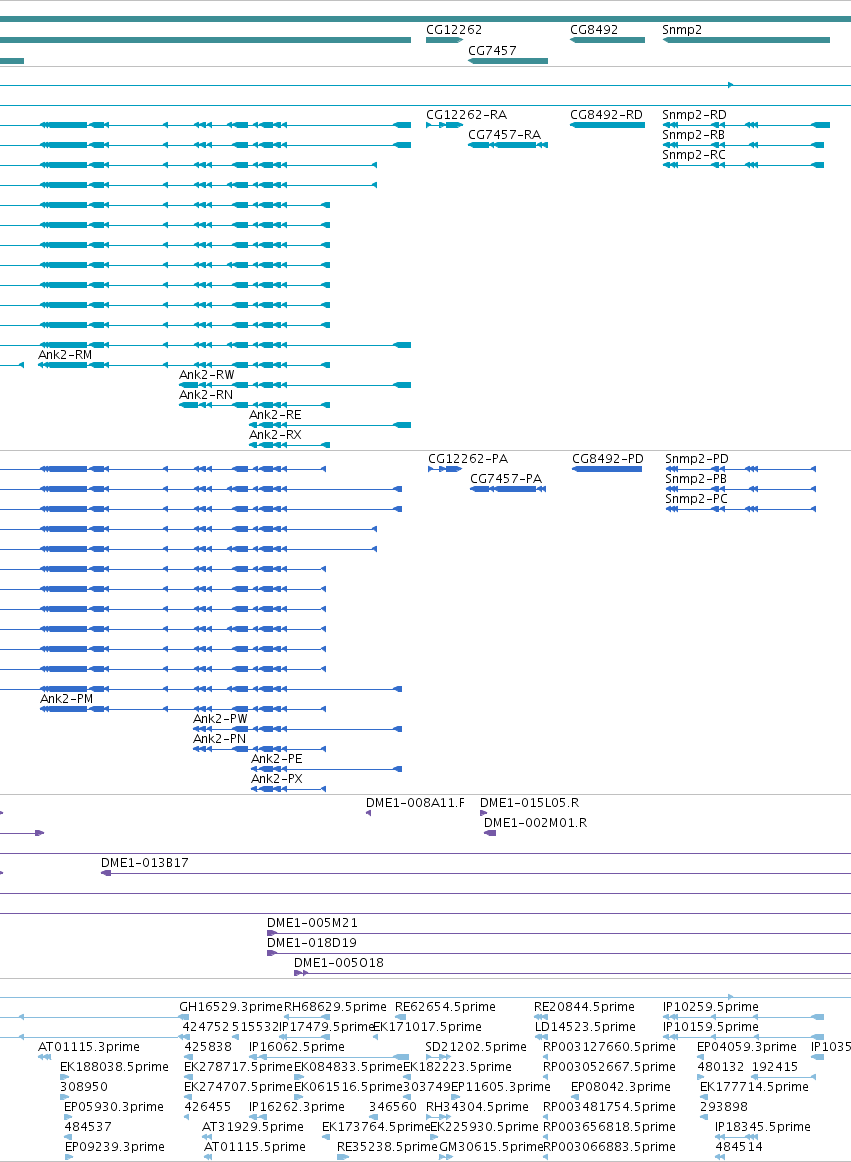Select EST IP10159.5prime
This screenshot has height=1162, width=851.
click(711, 1026)
